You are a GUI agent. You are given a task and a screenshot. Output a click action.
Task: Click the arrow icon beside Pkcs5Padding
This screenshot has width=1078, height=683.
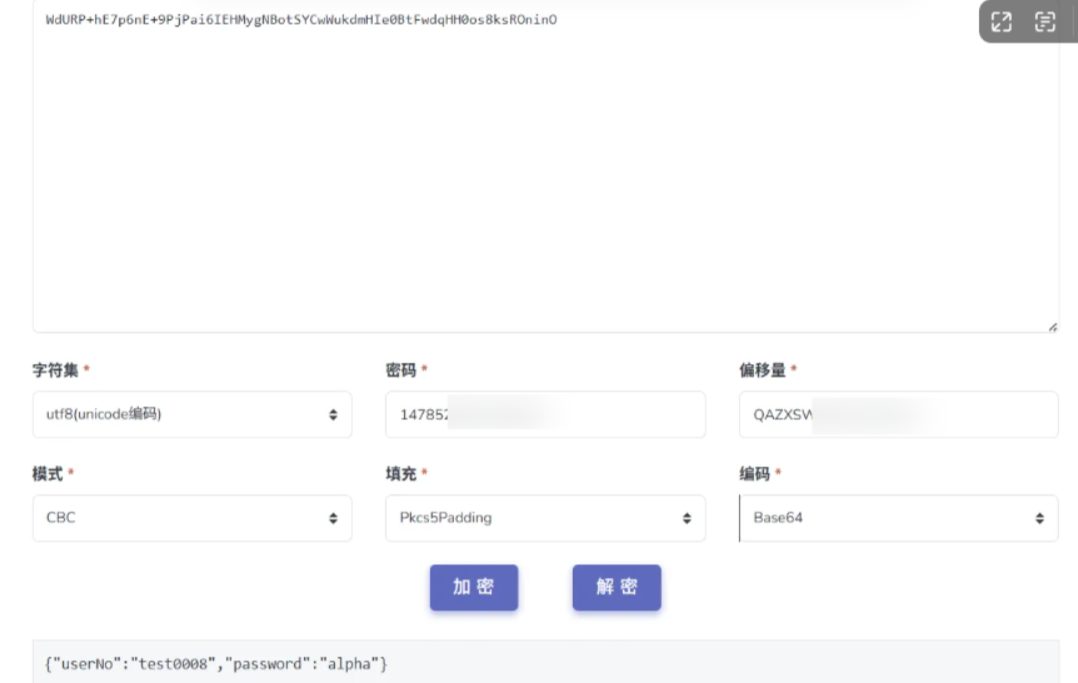pos(687,518)
